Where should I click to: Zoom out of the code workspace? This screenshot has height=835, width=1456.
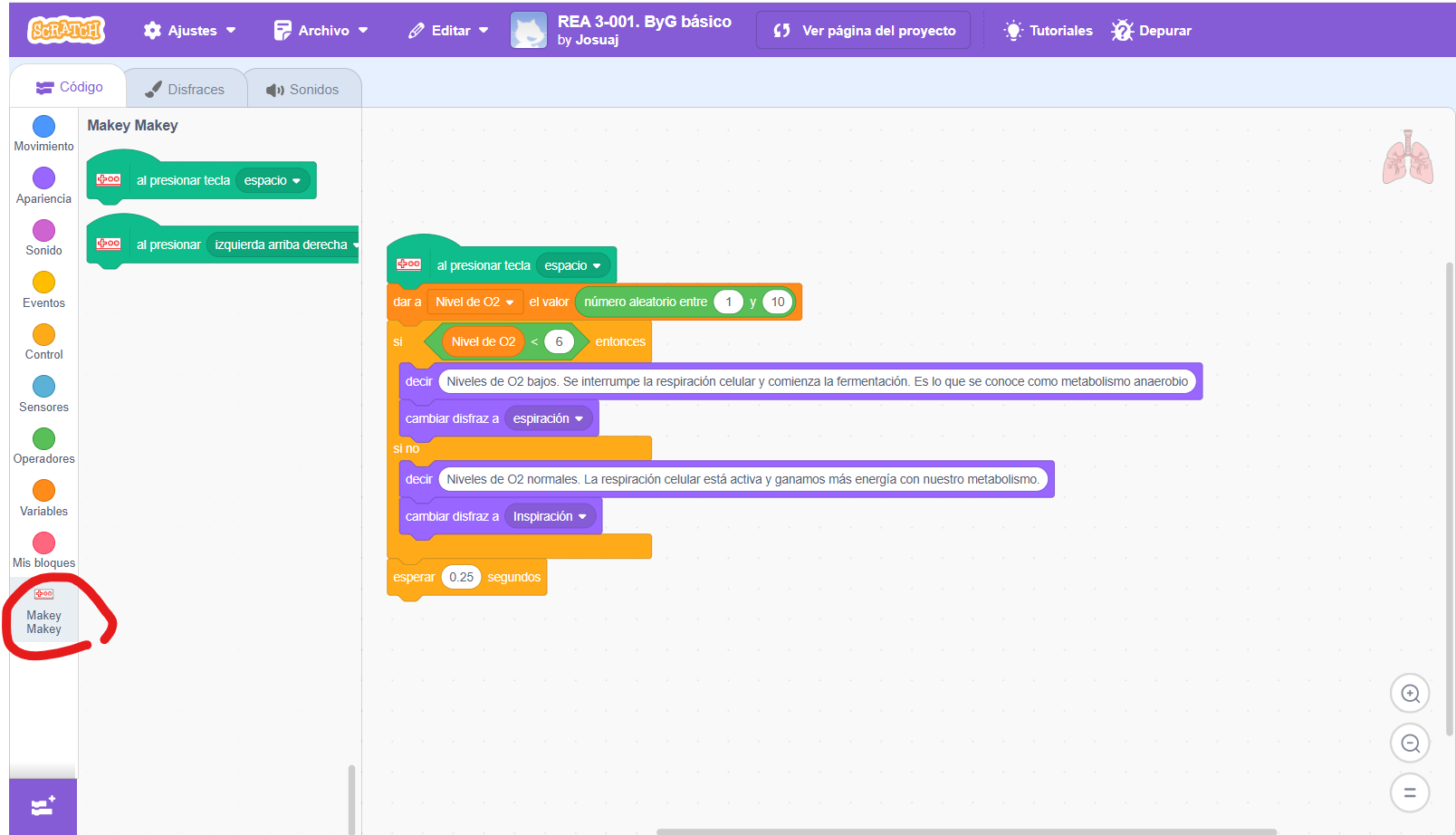click(x=1410, y=744)
